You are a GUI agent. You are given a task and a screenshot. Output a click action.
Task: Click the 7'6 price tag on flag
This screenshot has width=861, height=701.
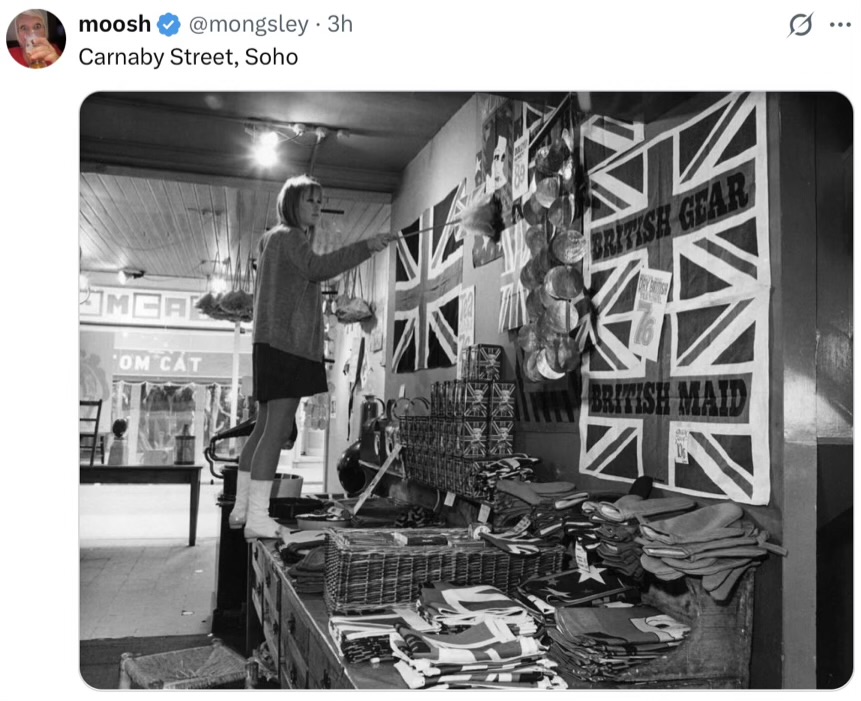[651, 313]
